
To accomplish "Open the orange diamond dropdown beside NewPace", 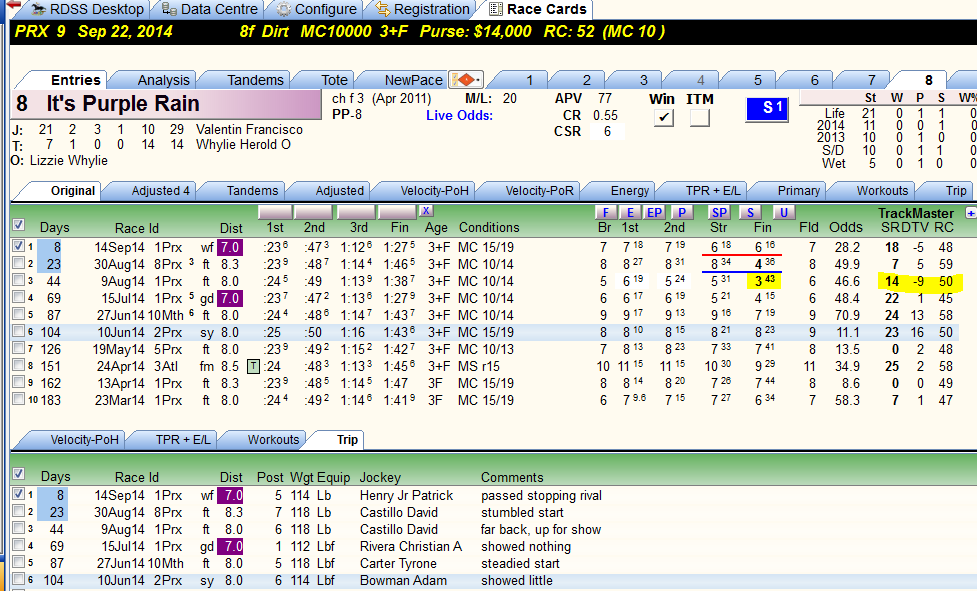I will coord(466,80).
